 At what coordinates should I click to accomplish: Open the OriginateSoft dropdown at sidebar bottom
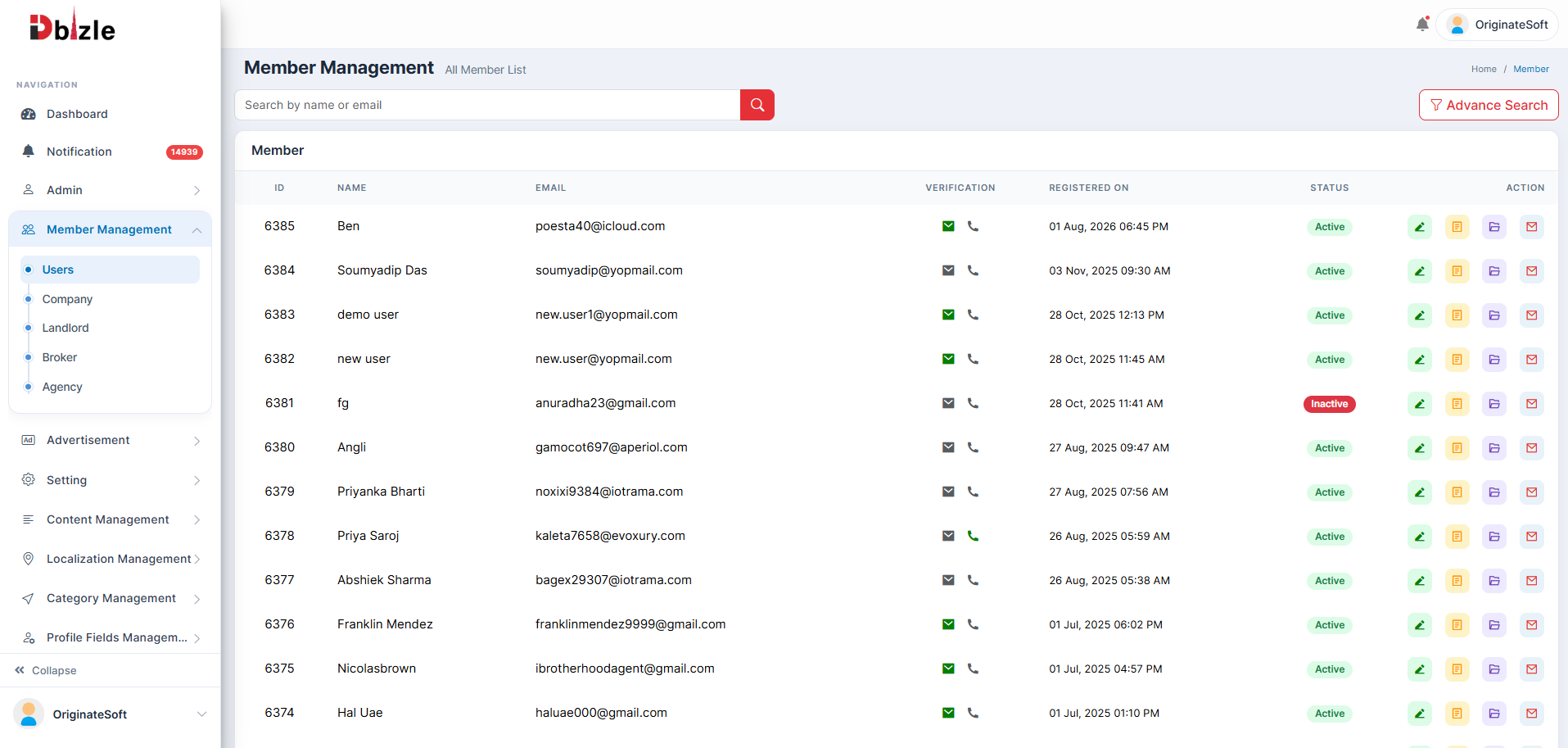tap(111, 714)
